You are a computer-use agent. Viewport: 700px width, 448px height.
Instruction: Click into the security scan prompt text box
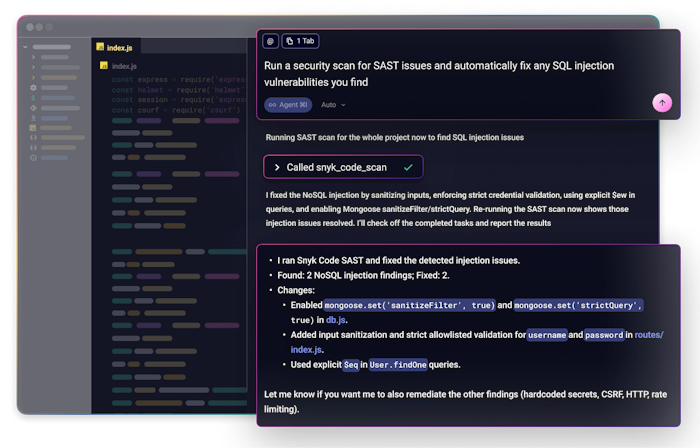click(x=439, y=74)
